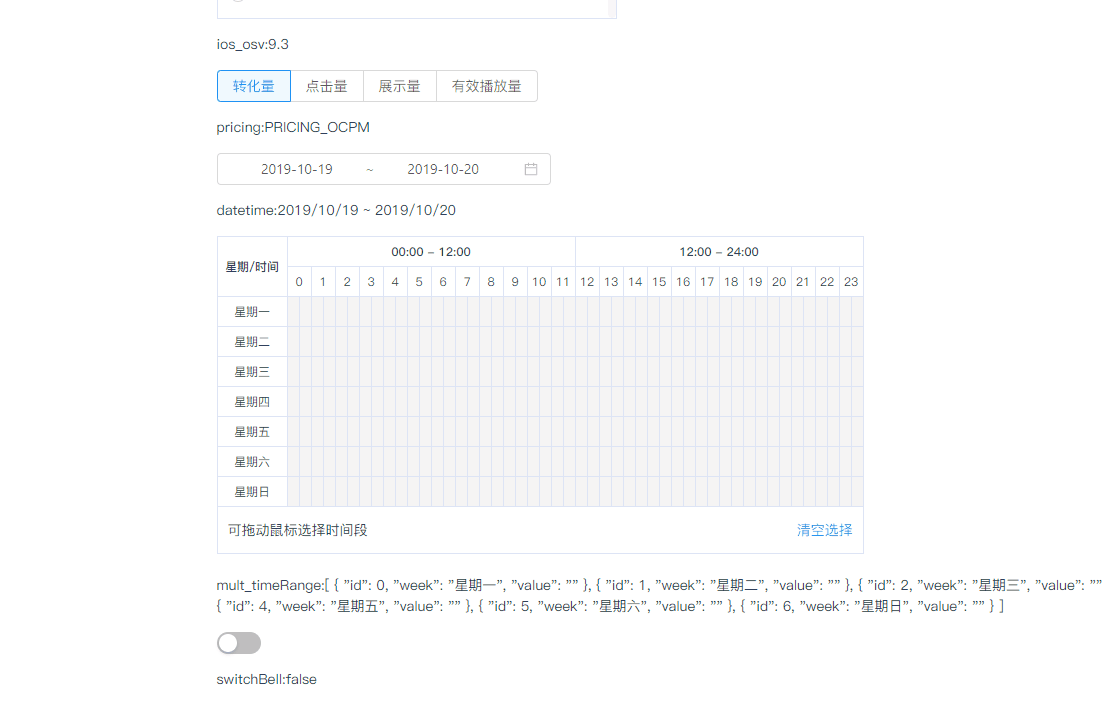Click the 星期日 row label
This screenshot has height=701, width=1104.
pos(251,491)
